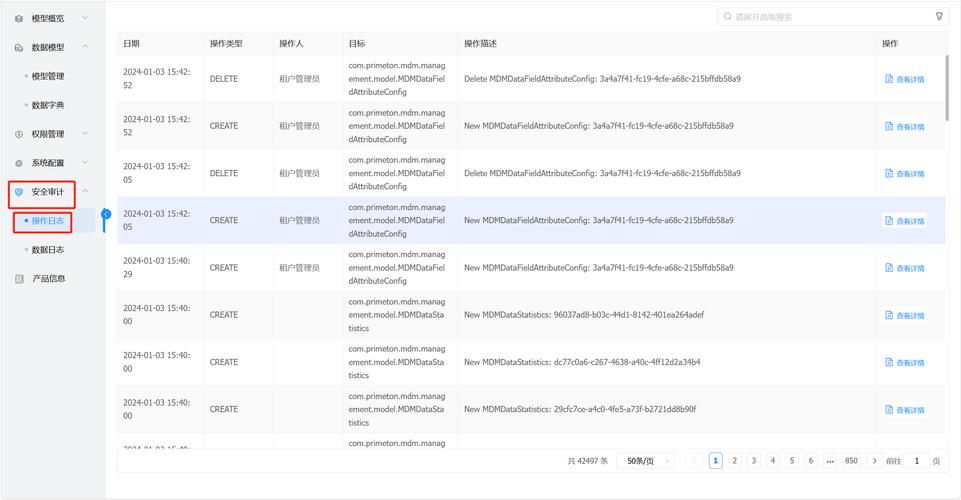The width and height of the screenshot is (961, 500).
Task: Select 模型管理 in the sidebar
Action: click(47, 76)
